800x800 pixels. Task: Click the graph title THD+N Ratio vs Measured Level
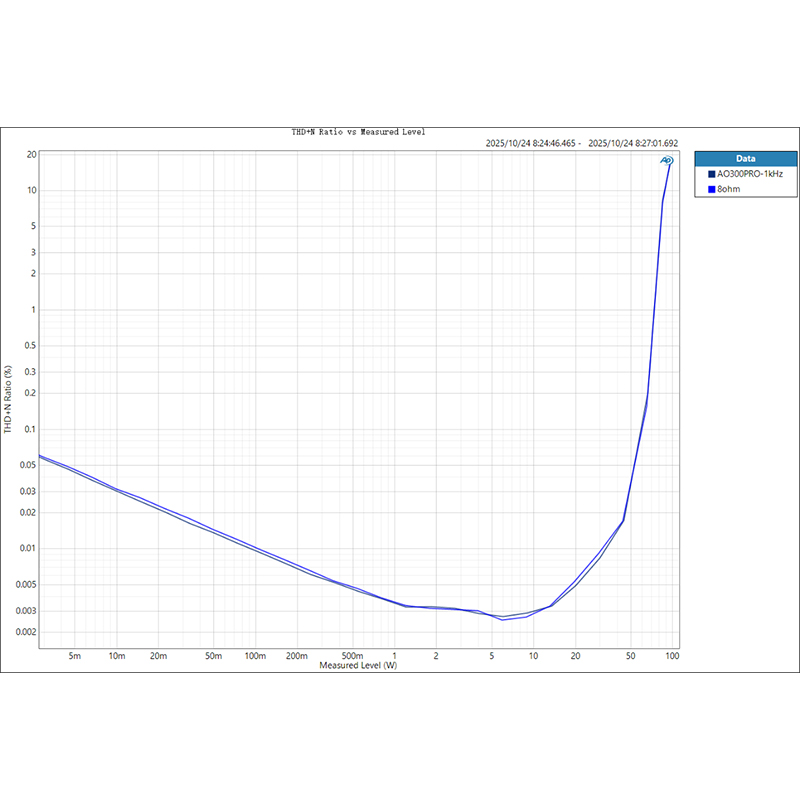(359, 132)
